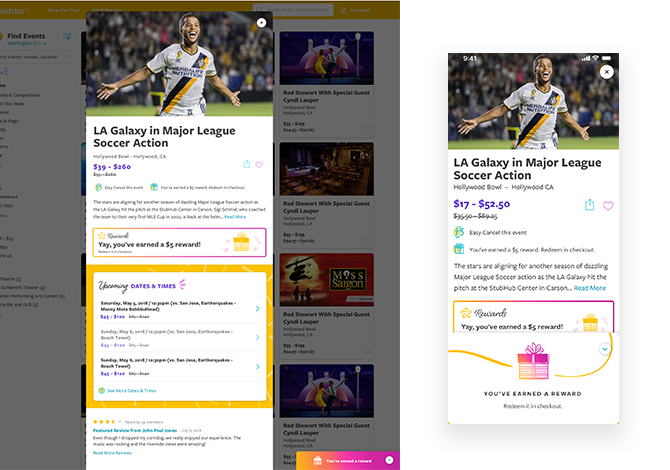The width and height of the screenshot is (670, 470).
Task: Toggle the heart favorite on mobile screen
Action: point(608,206)
